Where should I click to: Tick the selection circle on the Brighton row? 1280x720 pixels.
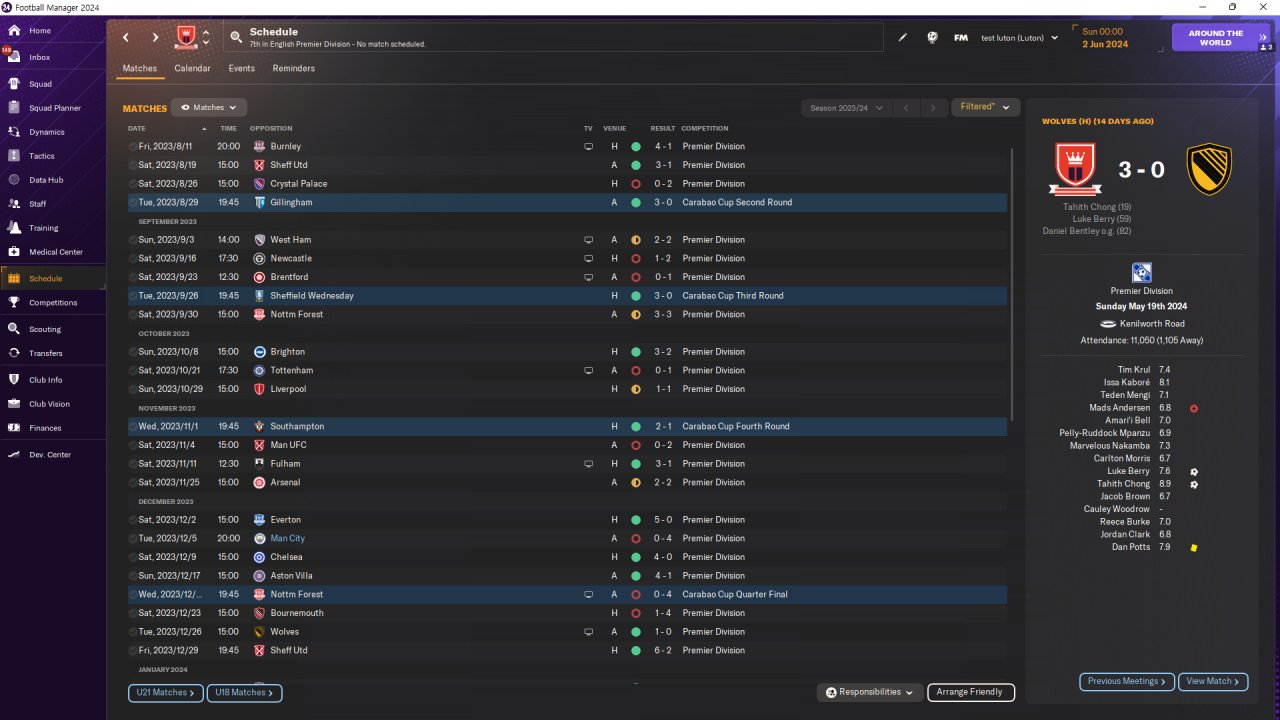click(133, 352)
